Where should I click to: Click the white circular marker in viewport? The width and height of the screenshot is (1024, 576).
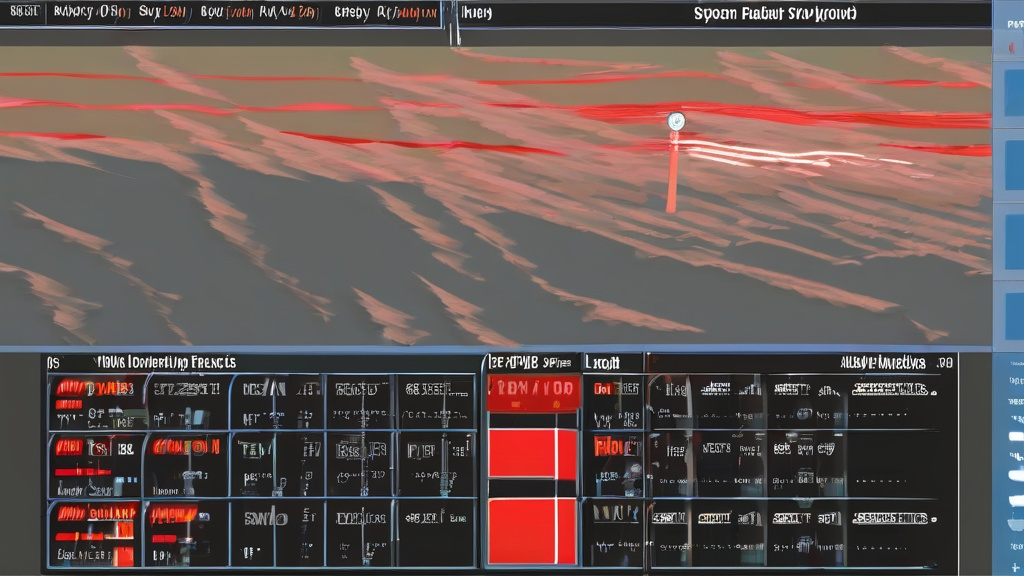tap(676, 122)
